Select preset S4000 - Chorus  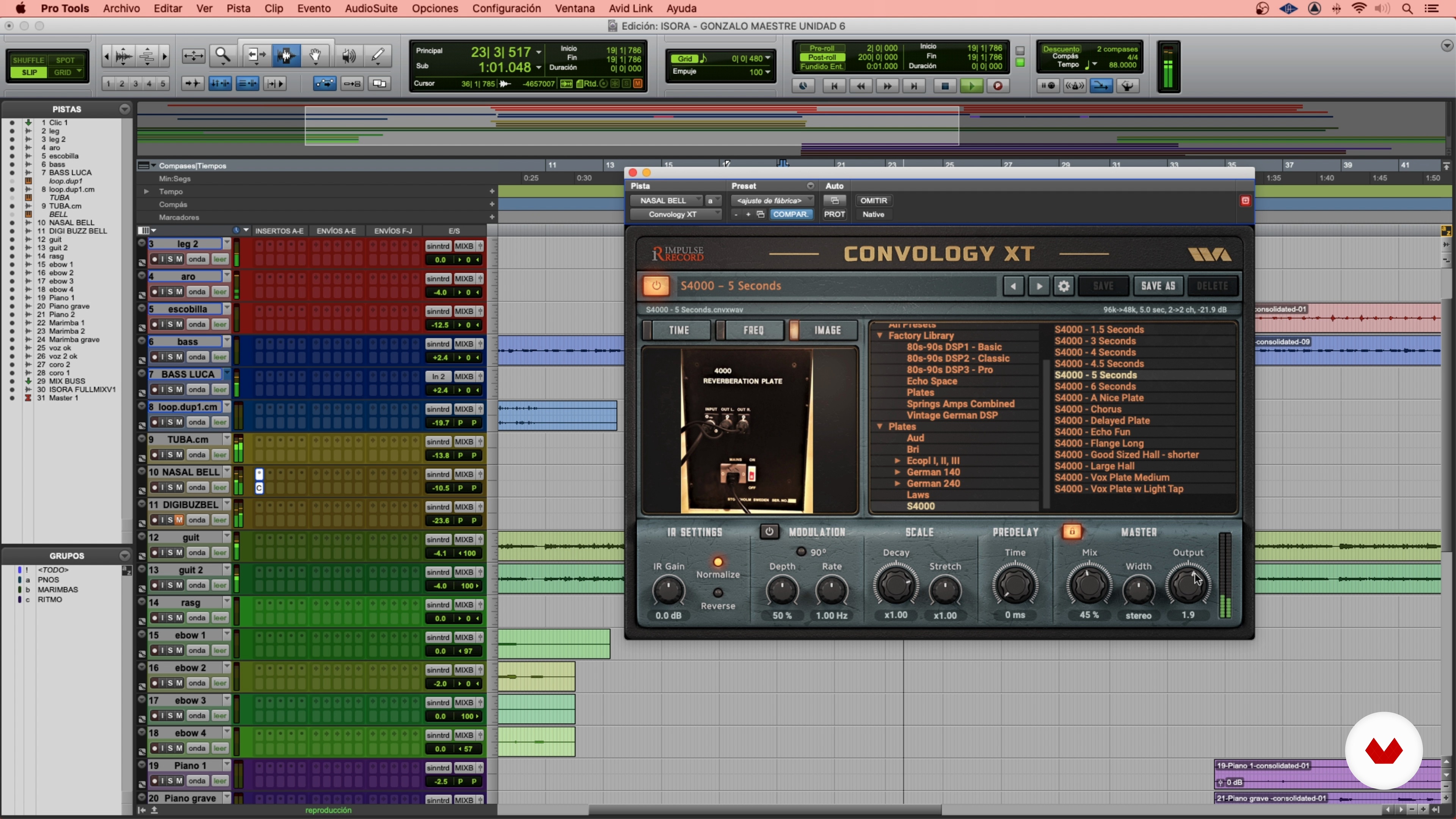point(1087,409)
